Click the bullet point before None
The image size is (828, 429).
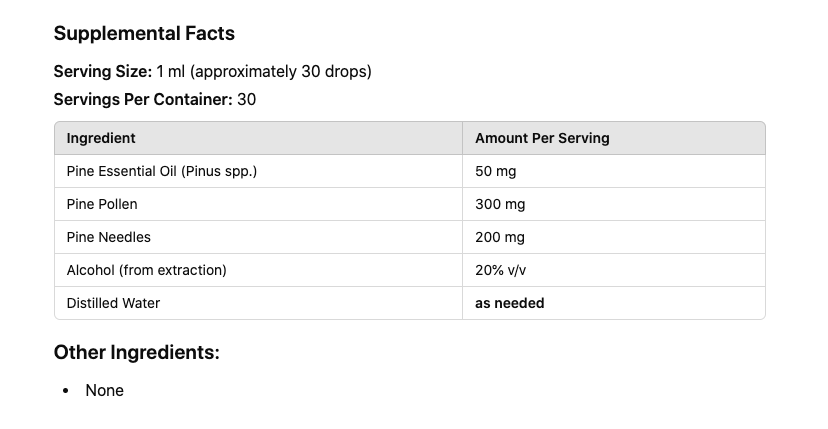[65, 390]
